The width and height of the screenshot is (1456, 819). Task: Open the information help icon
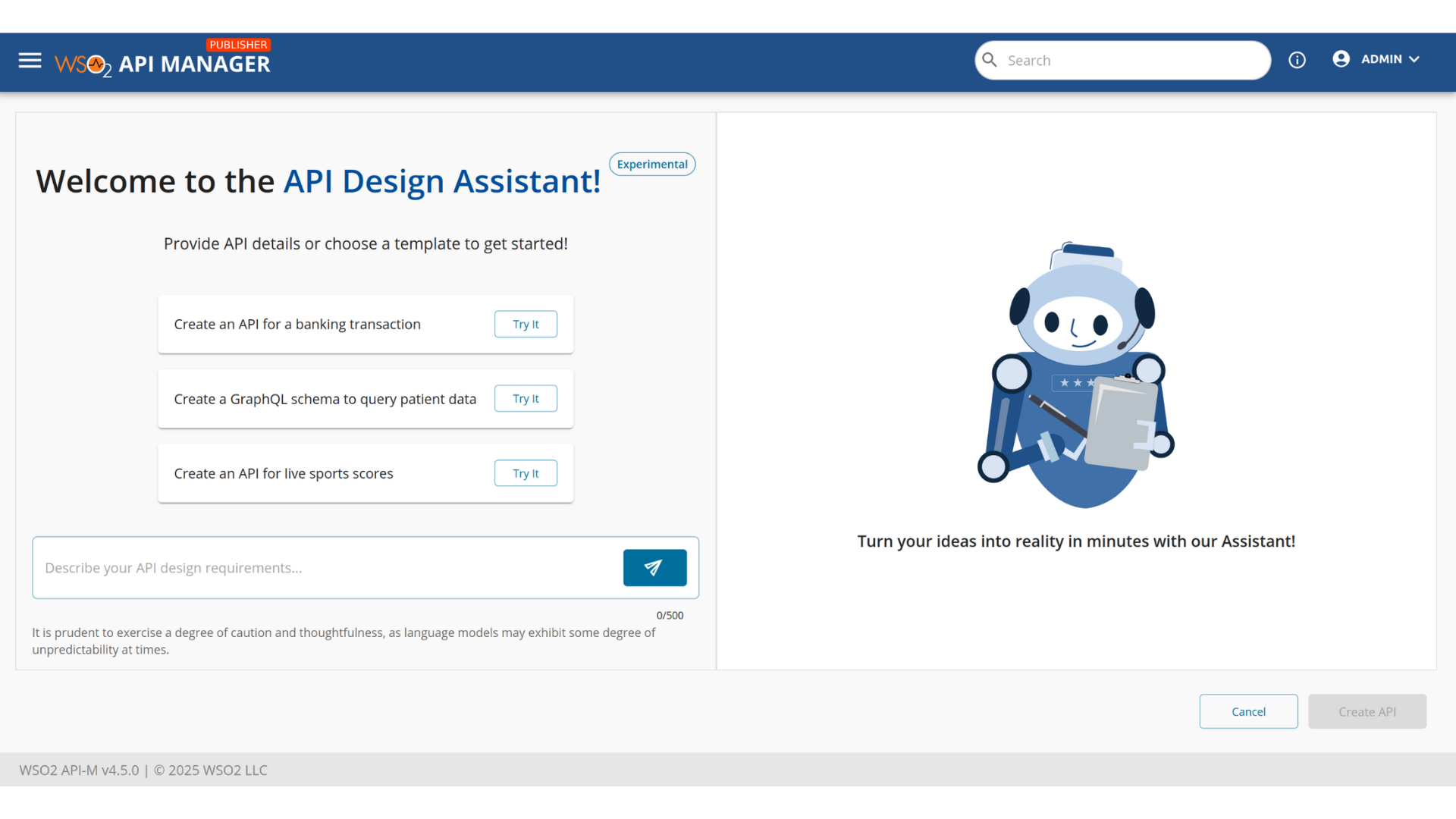1298,60
